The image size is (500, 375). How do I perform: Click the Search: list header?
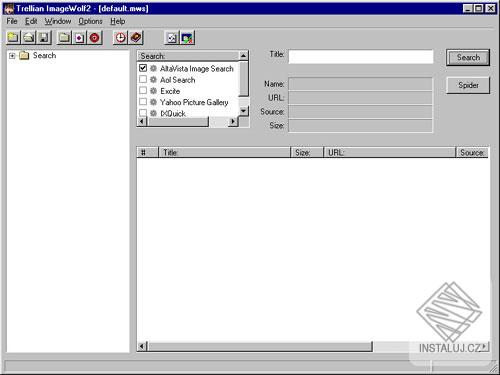pyautogui.click(x=188, y=56)
